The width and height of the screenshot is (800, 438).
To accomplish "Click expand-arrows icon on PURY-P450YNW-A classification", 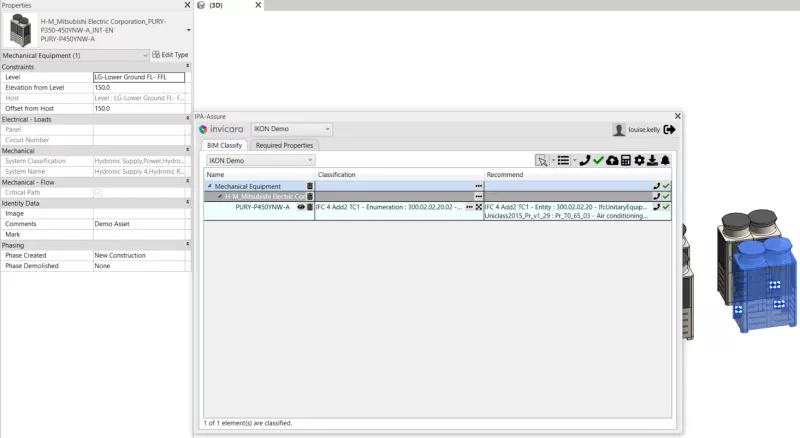I will point(479,207).
